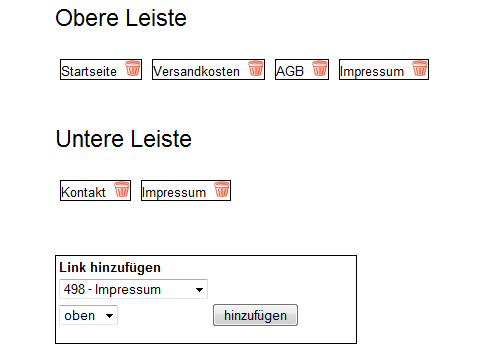Click the hinzufügen button
484x360 pixels.
tap(255, 315)
